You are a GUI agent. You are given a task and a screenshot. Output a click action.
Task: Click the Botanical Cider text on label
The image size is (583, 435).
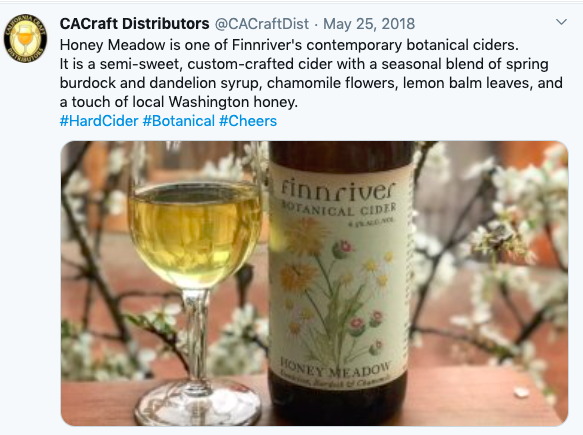(339, 209)
